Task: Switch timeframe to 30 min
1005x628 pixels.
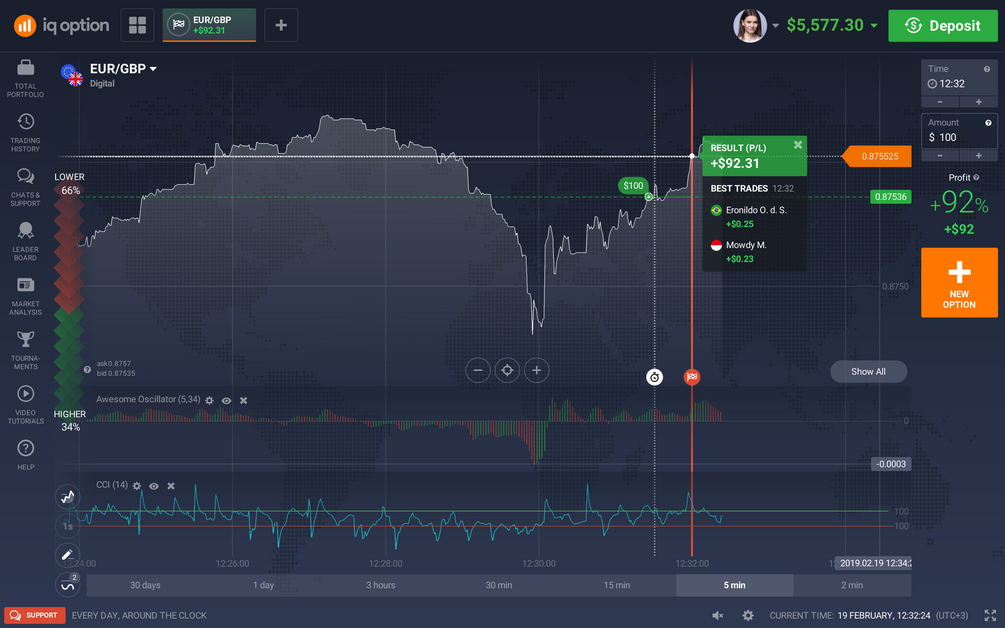Action: pos(499,585)
